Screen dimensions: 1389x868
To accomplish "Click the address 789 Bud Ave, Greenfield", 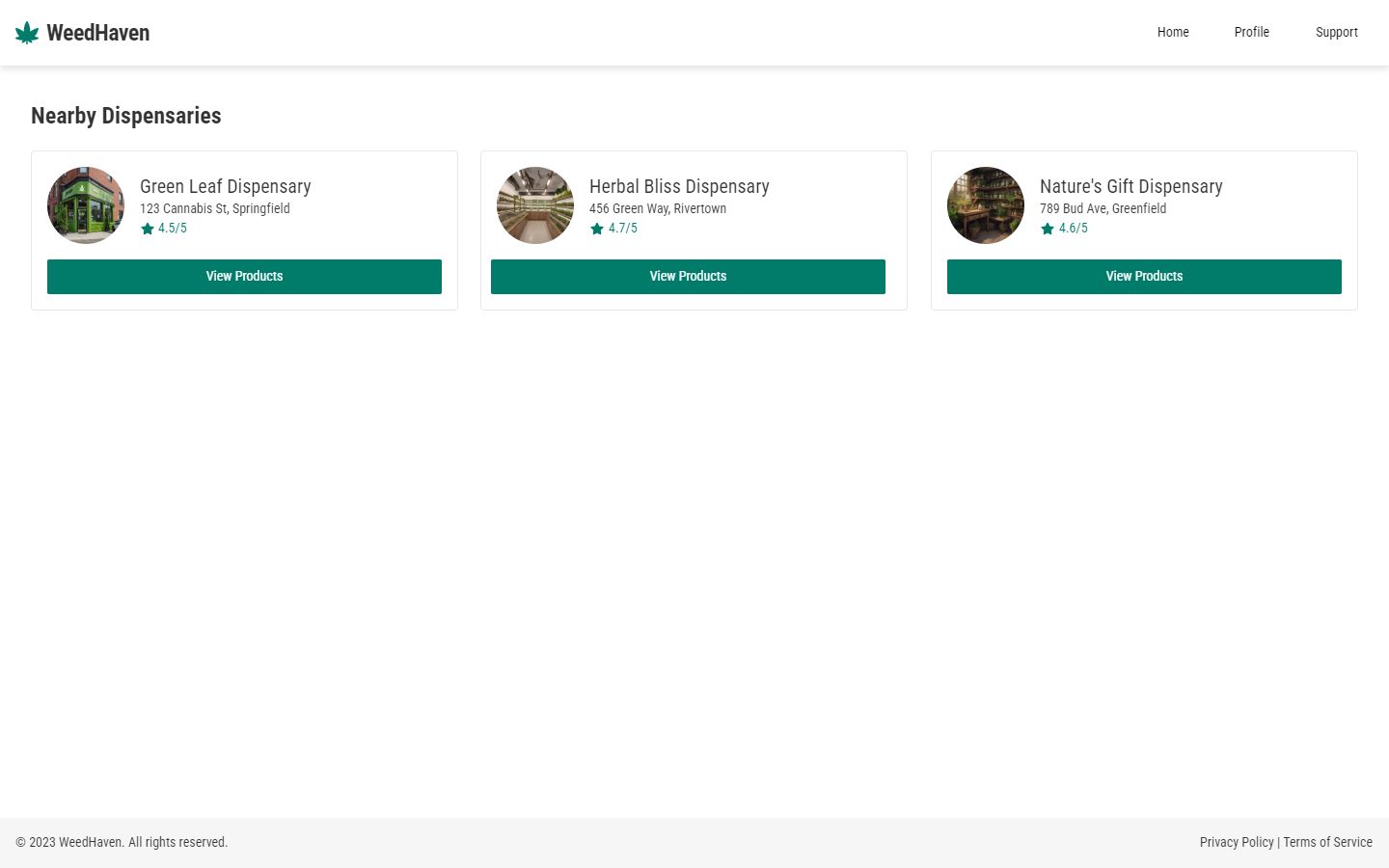I will coord(1103,208).
